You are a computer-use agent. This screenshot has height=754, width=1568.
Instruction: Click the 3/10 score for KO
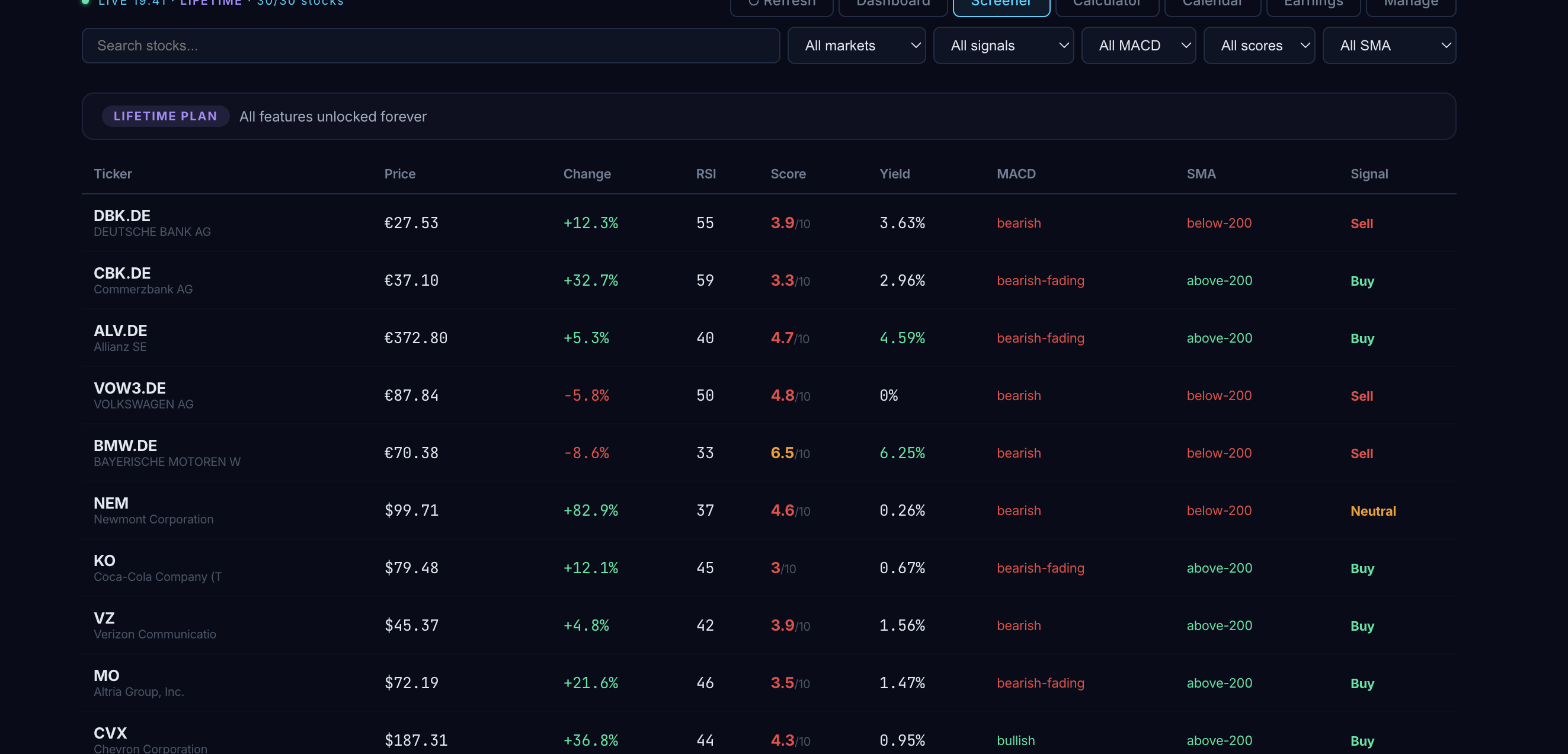[x=783, y=568]
